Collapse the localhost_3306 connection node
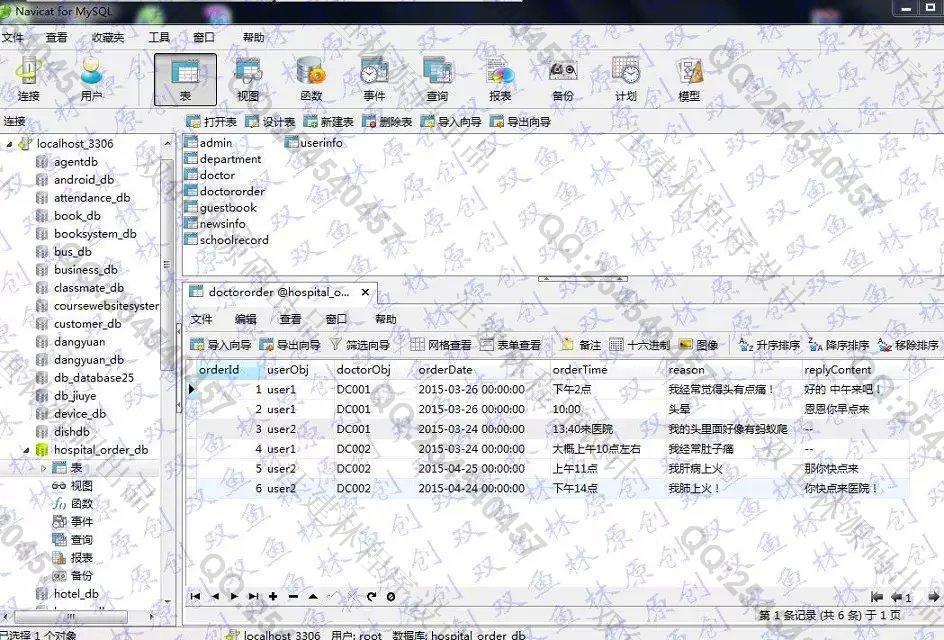 (10, 144)
